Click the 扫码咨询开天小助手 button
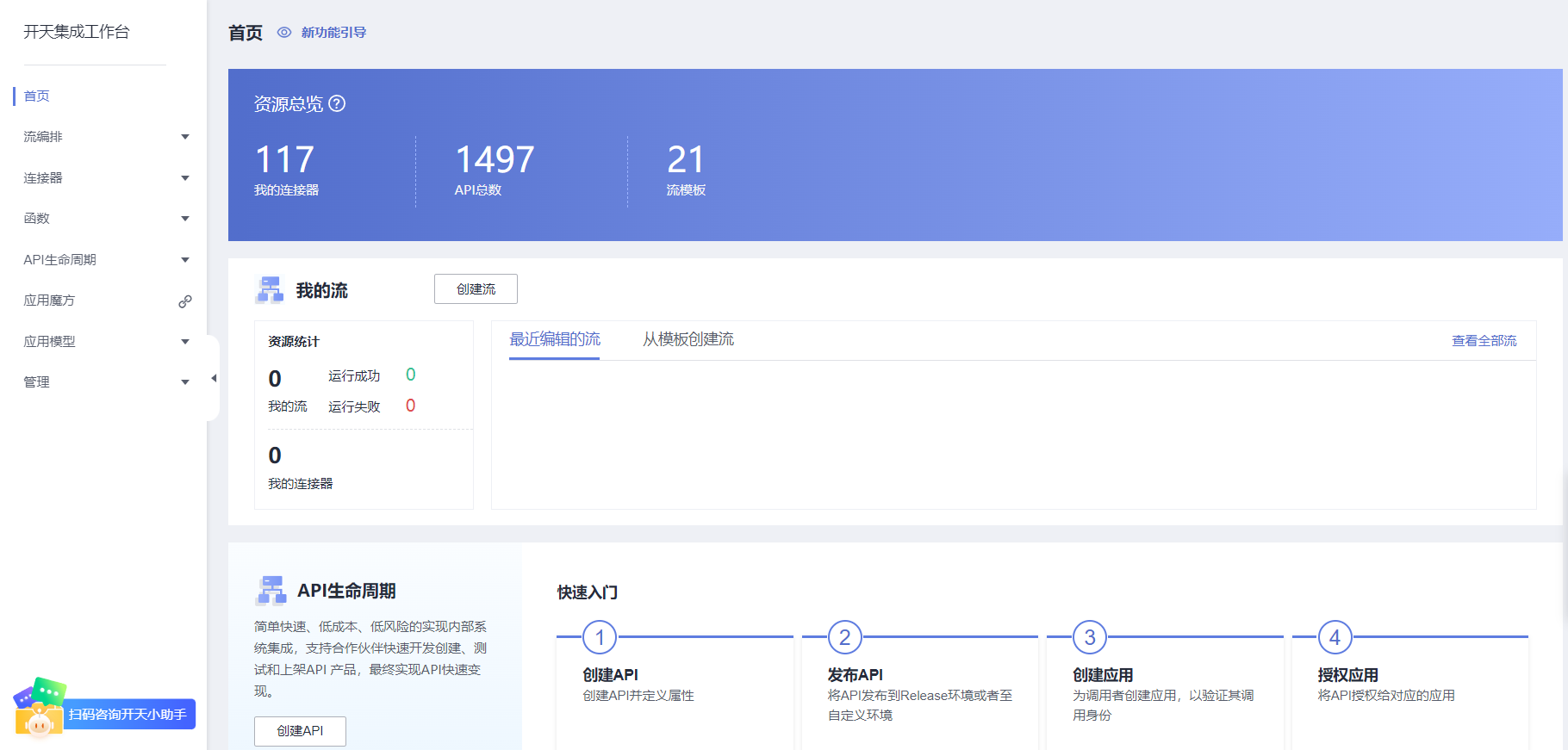Image resolution: width=1568 pixels, height=750 pixels. 128,715
